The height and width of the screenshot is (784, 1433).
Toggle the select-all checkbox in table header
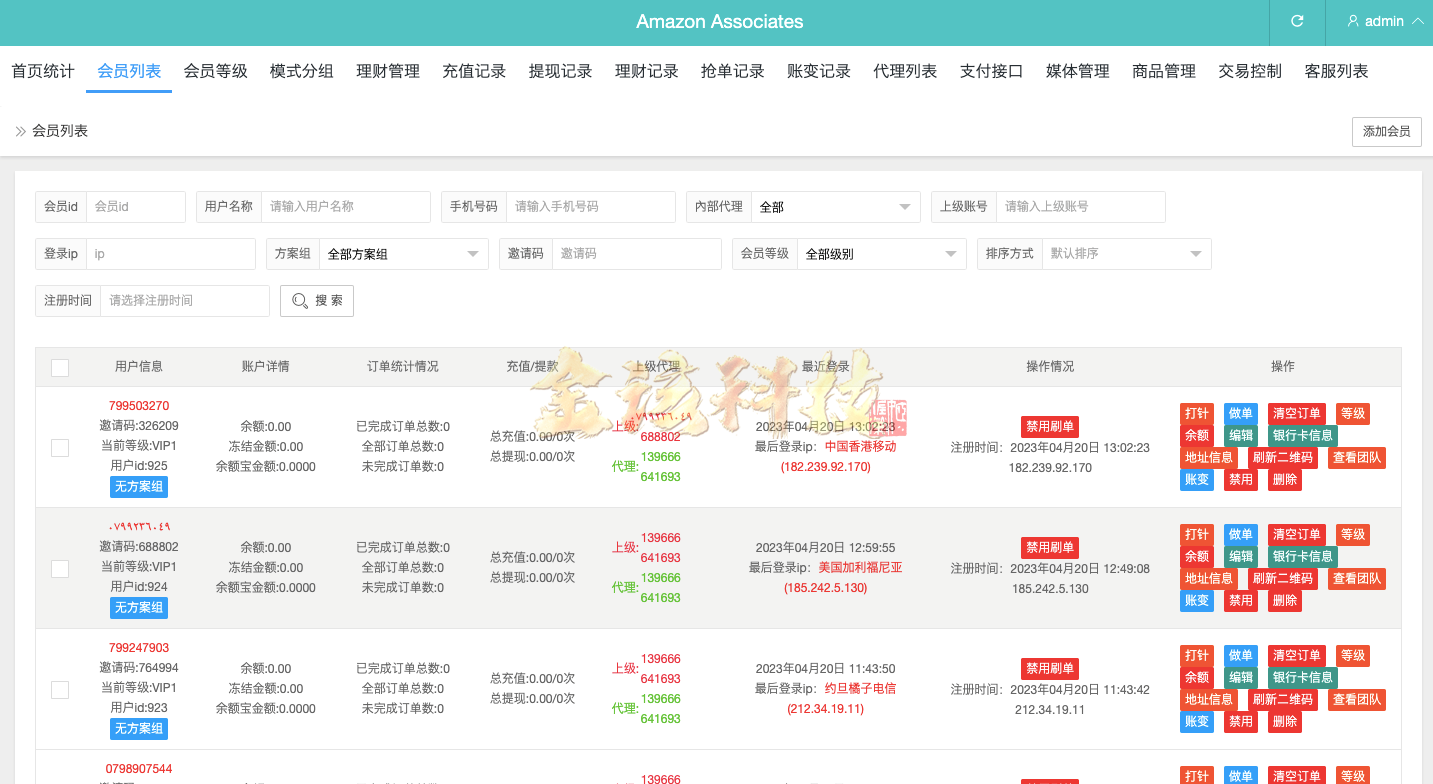coord(59,367)
